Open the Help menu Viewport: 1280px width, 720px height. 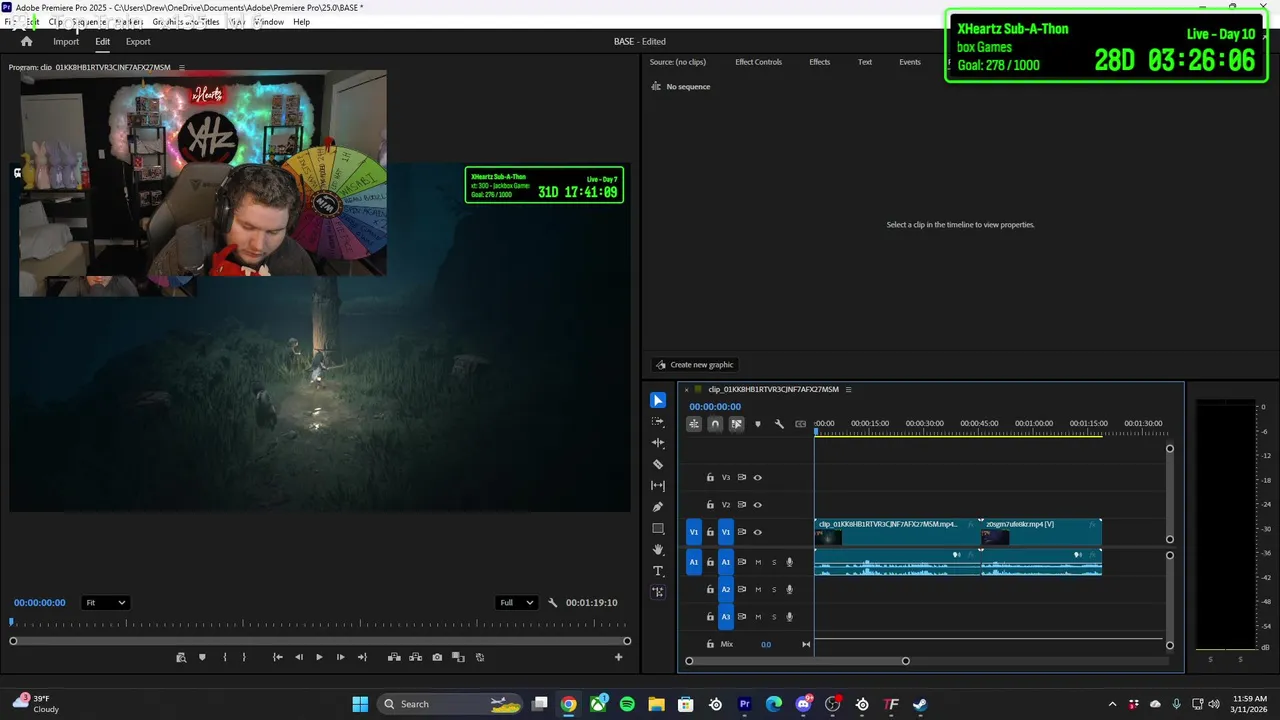[301, 22]
